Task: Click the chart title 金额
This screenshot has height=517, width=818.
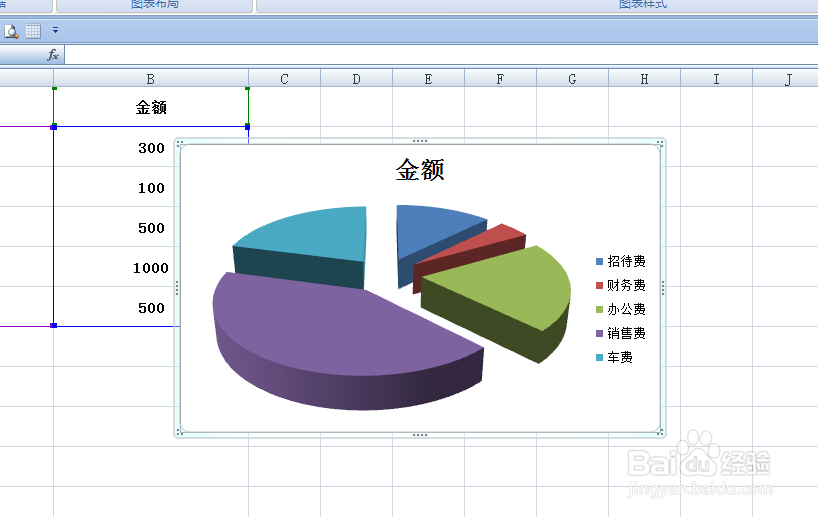Action: point(420,170)
